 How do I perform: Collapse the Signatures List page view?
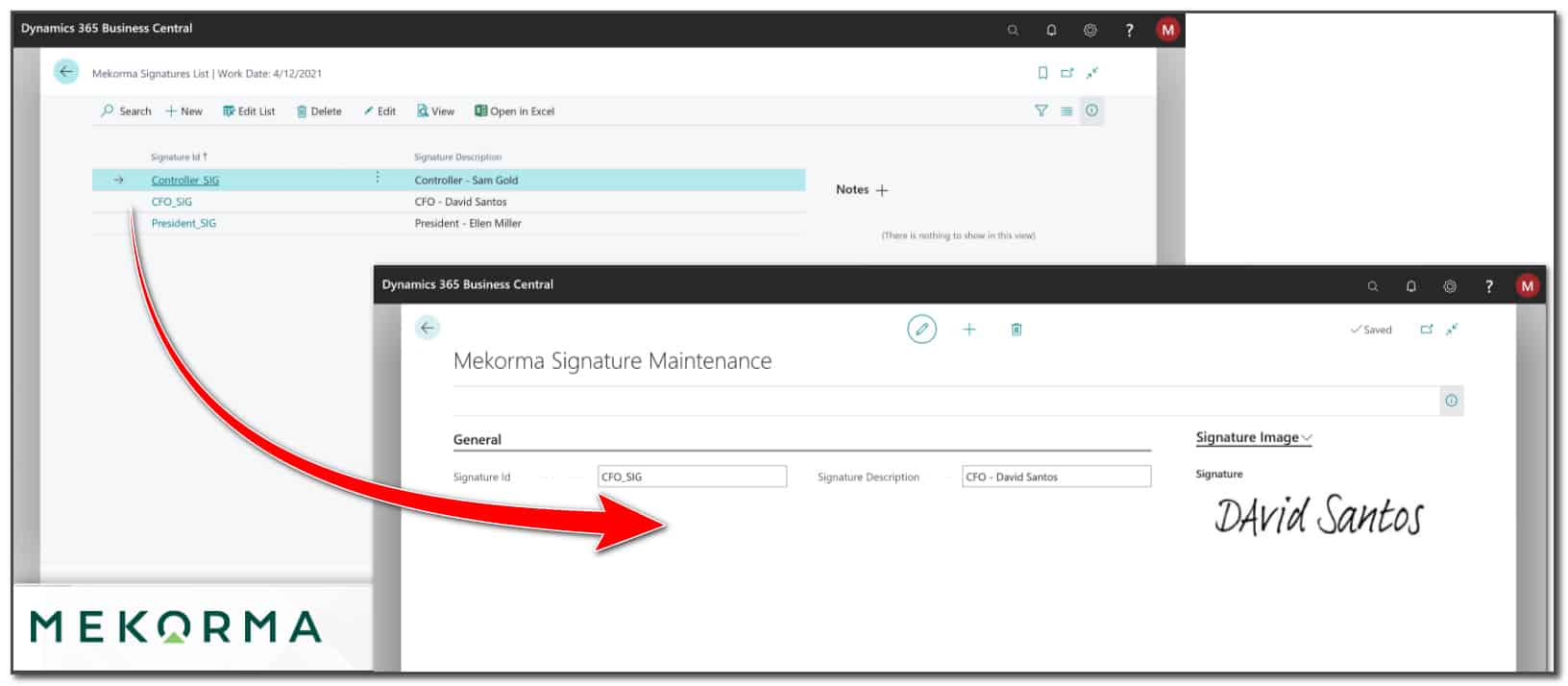(1092, 73)
